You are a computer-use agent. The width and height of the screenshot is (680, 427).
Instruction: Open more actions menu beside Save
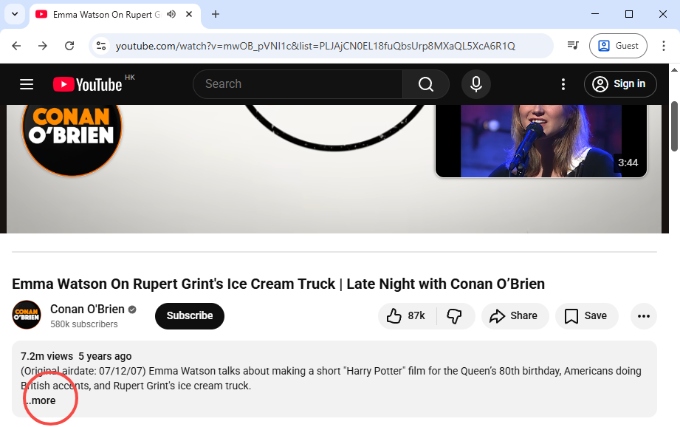644,316
